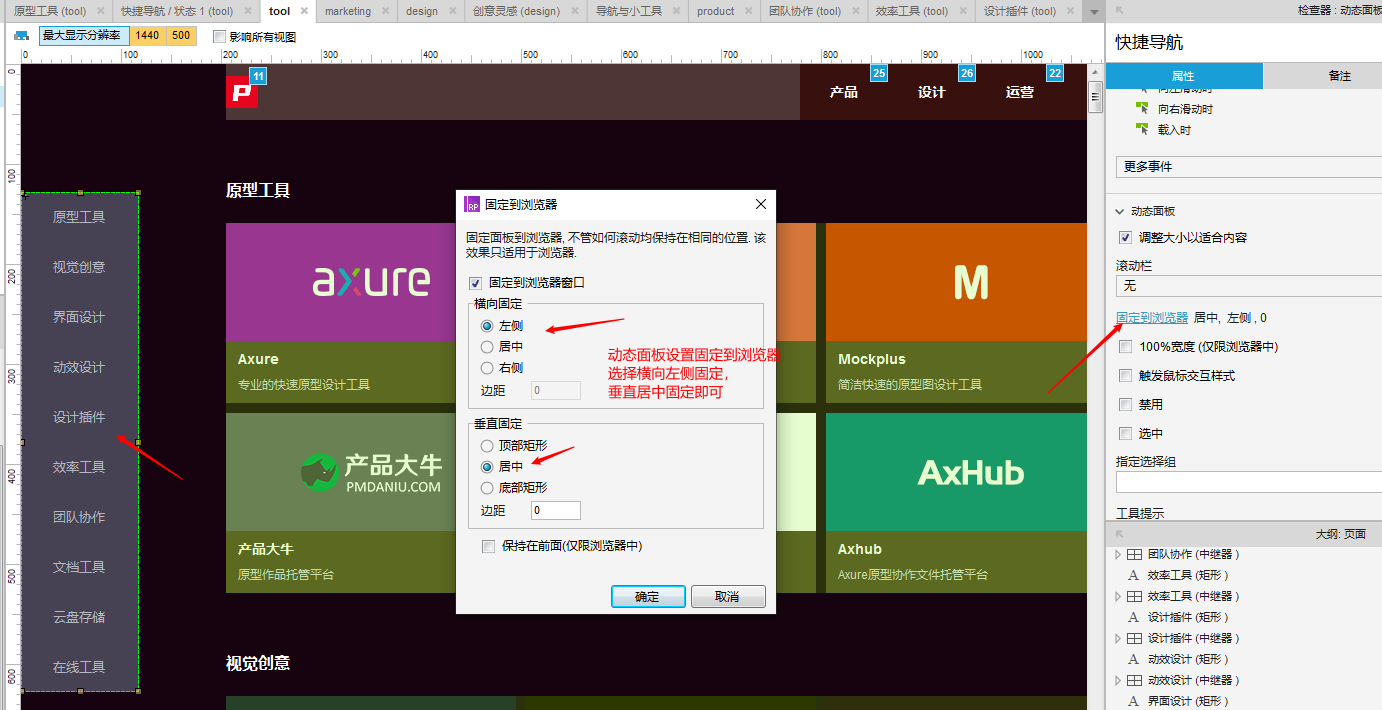
Task: Select the 顶部矩形 vertical radio button
Action: pyautogui.click(x=487, y=446)
